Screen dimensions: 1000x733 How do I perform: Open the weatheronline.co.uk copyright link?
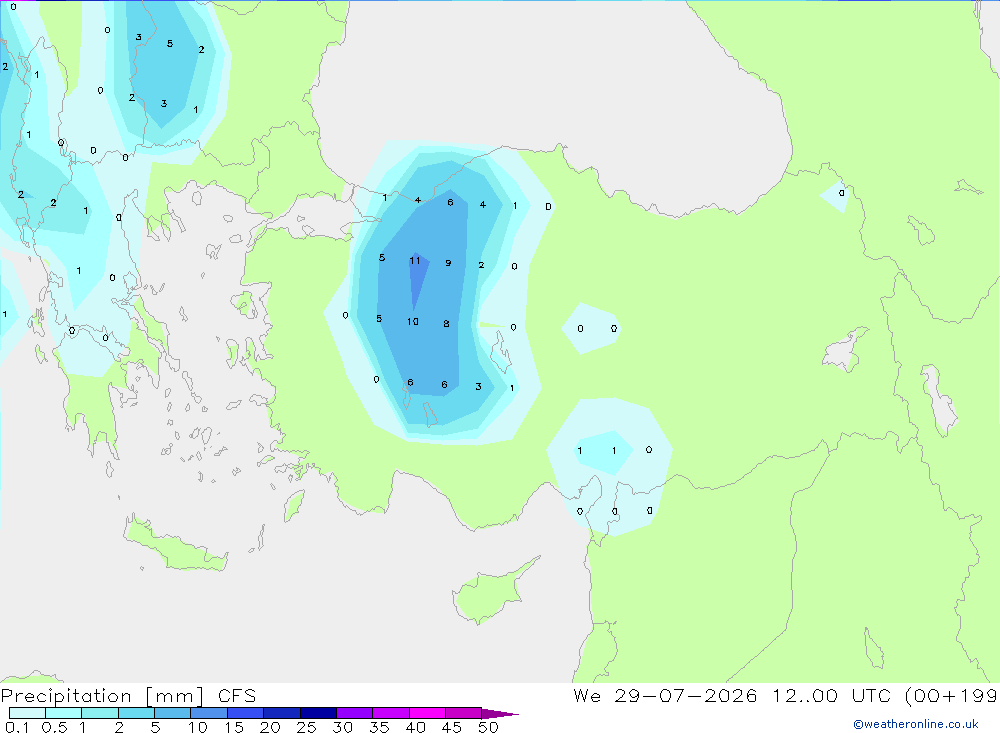tap(916, 724)
